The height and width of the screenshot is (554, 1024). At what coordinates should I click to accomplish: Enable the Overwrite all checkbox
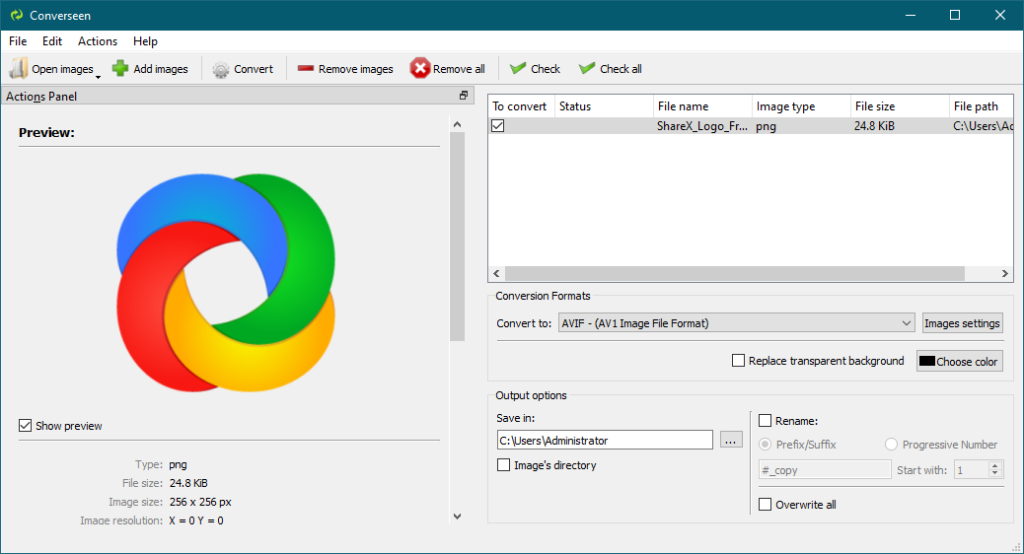click(x=765, y=504)
